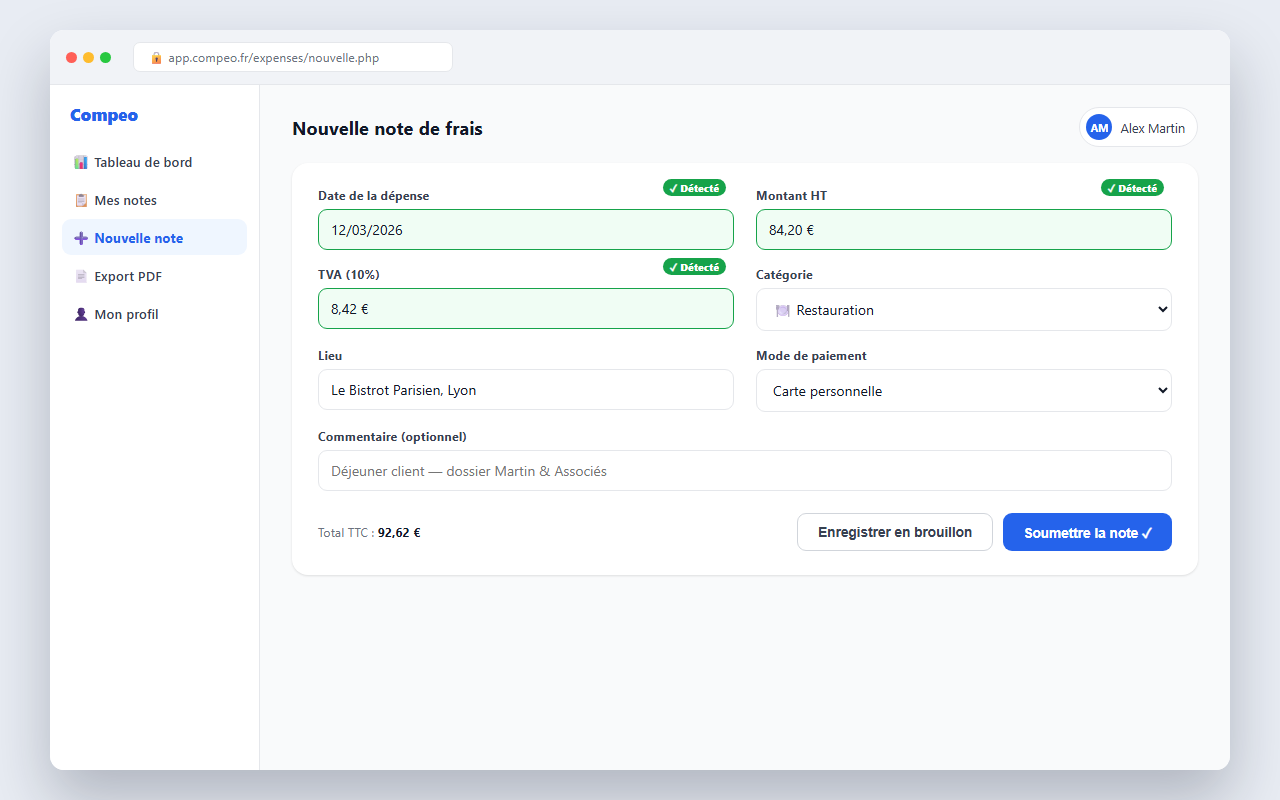Click the Compeo logo
Screen dimensions: 1280x800
(104, 116)
